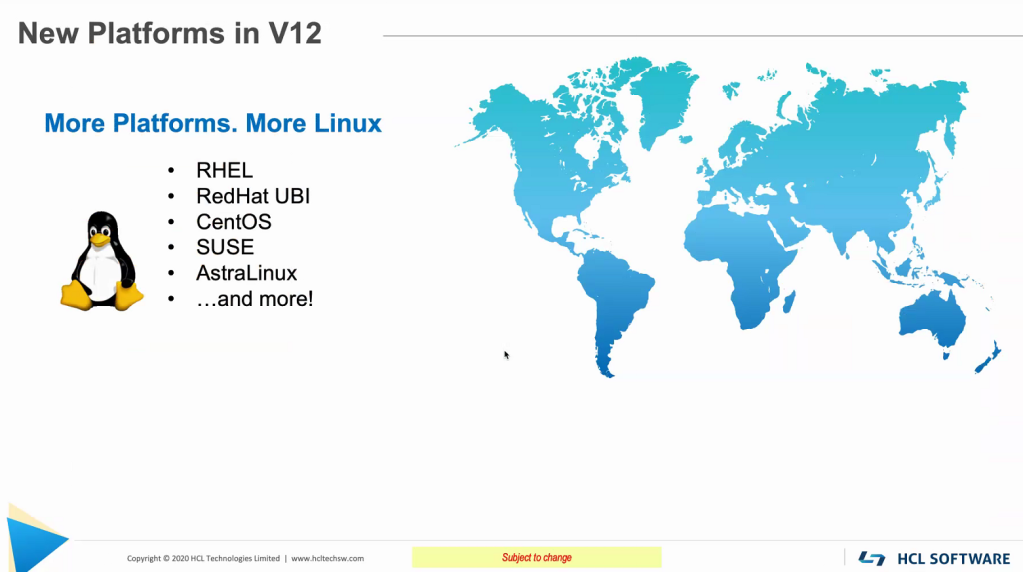Select the RedHat UBI bullet item
Image resolution: width=1023 pixels, height=572 pixels.
[253, 196]
